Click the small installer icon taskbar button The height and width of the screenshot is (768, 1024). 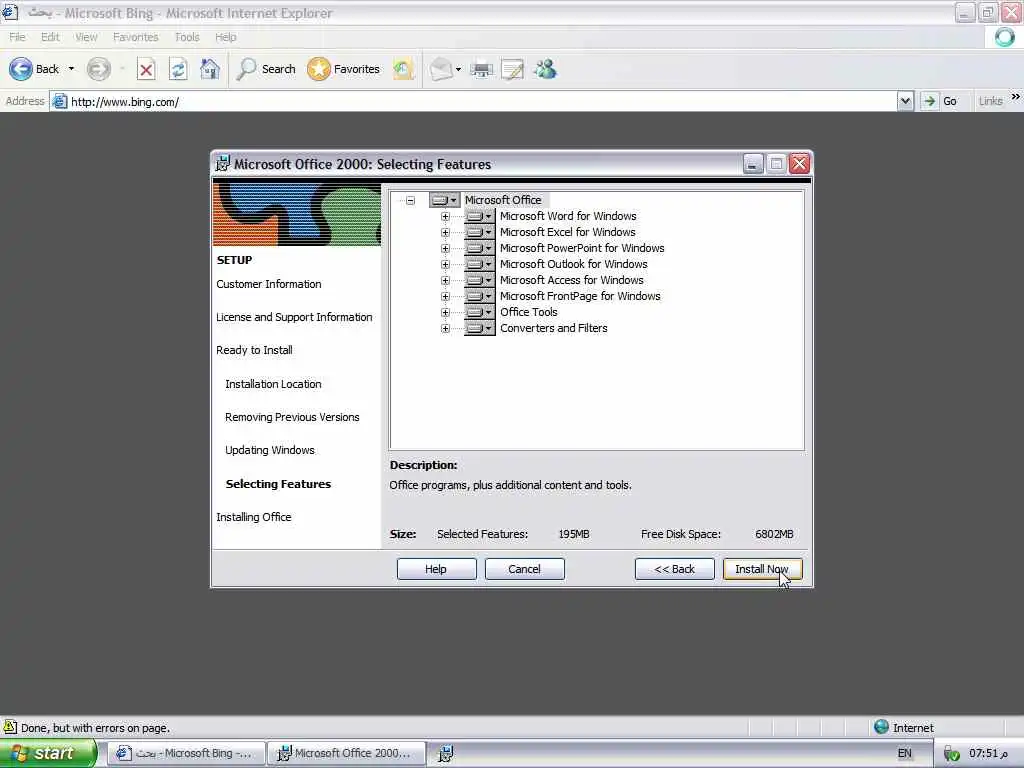point(445,754)
